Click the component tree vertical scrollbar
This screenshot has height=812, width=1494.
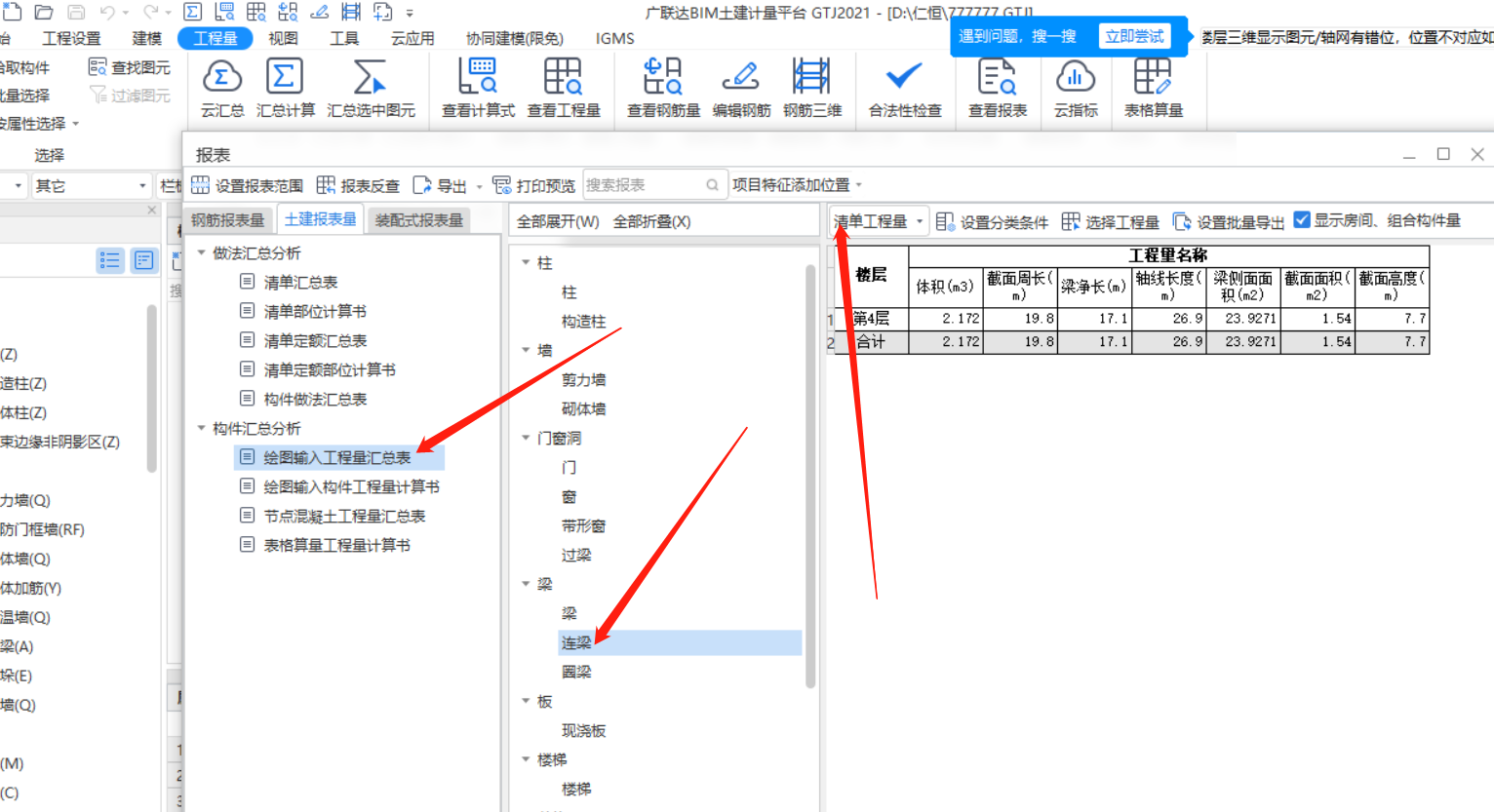[x=810, y=476]
